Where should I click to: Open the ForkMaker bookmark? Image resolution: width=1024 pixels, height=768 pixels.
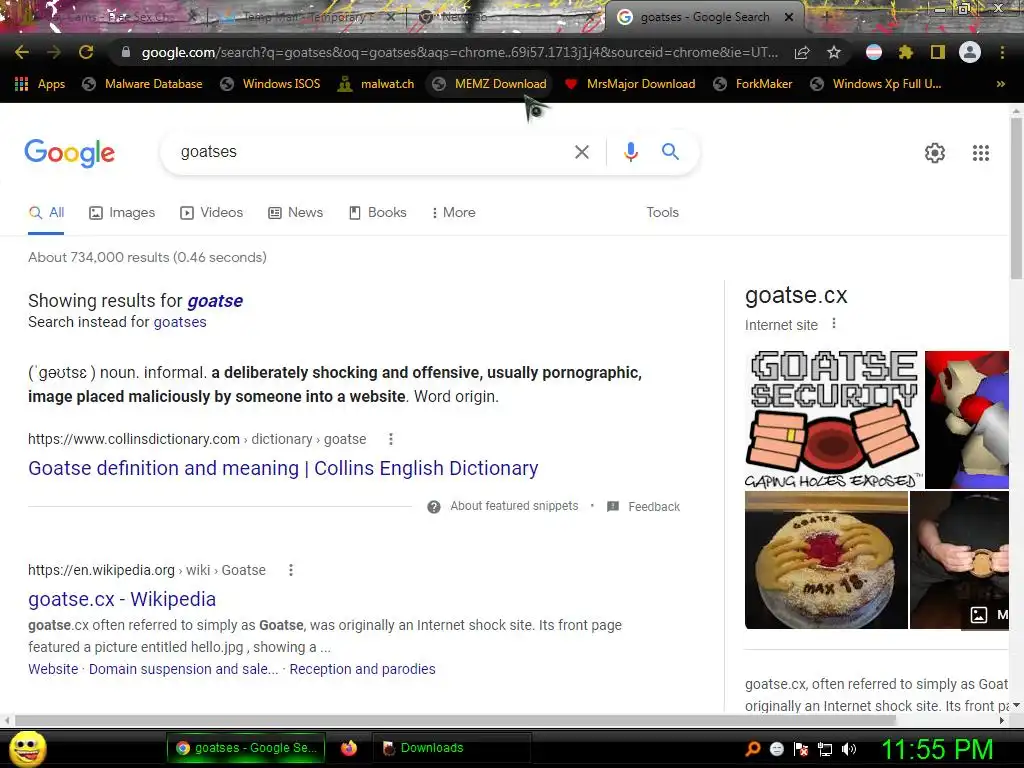point(752,84)
